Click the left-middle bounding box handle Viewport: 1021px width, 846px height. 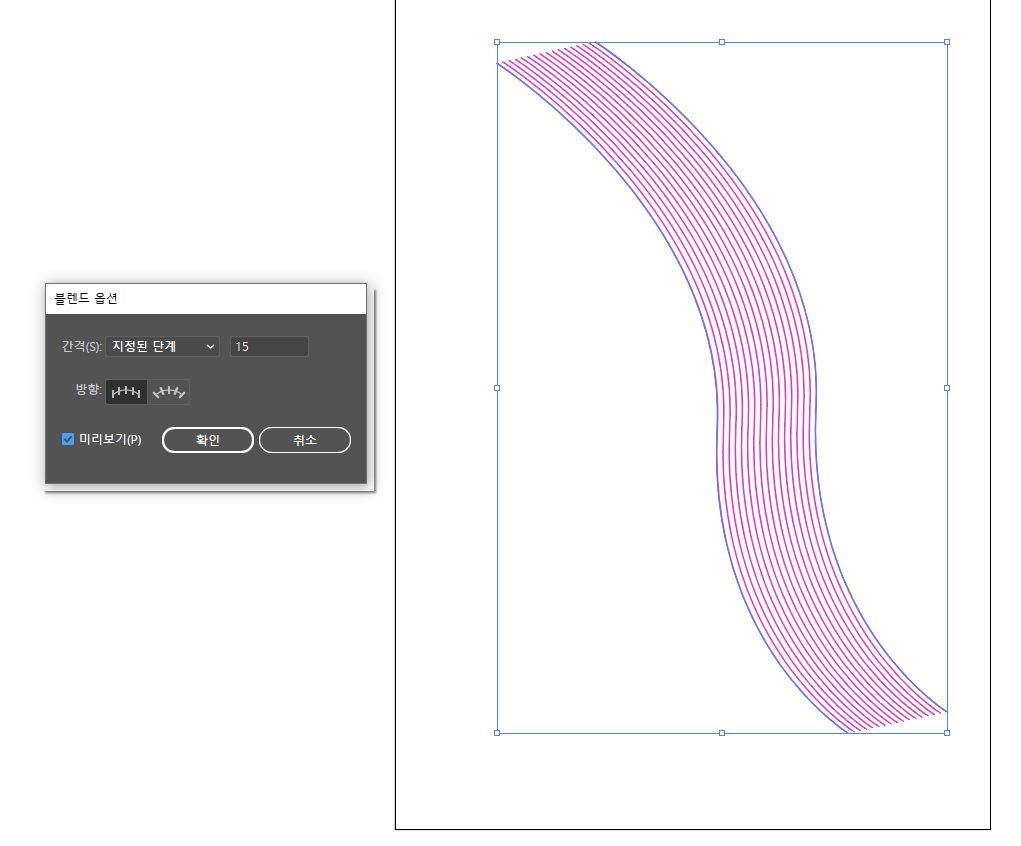coord(497,388)
